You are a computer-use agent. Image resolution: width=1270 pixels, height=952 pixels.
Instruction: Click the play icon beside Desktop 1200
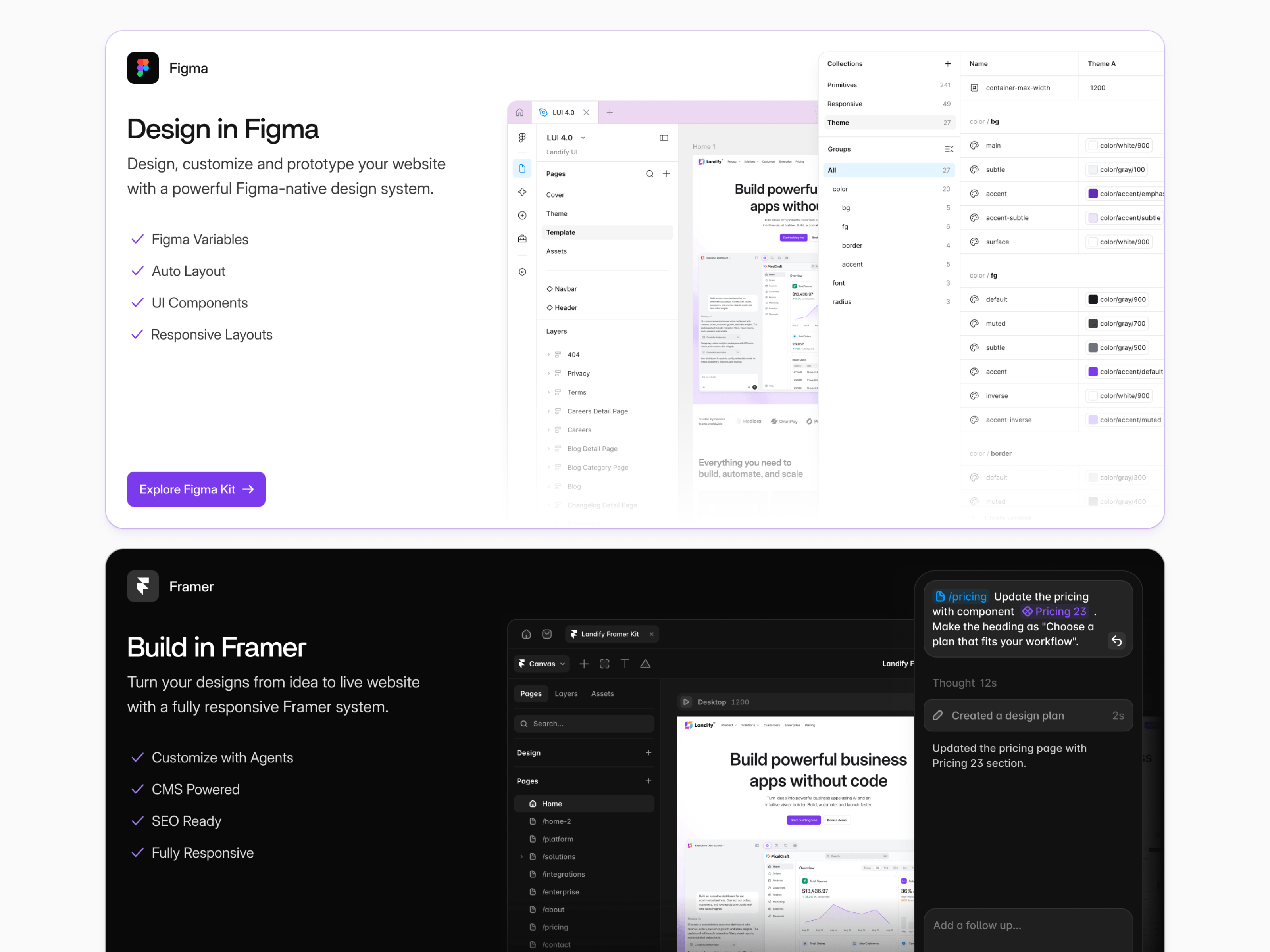click(x=686, y=702)
